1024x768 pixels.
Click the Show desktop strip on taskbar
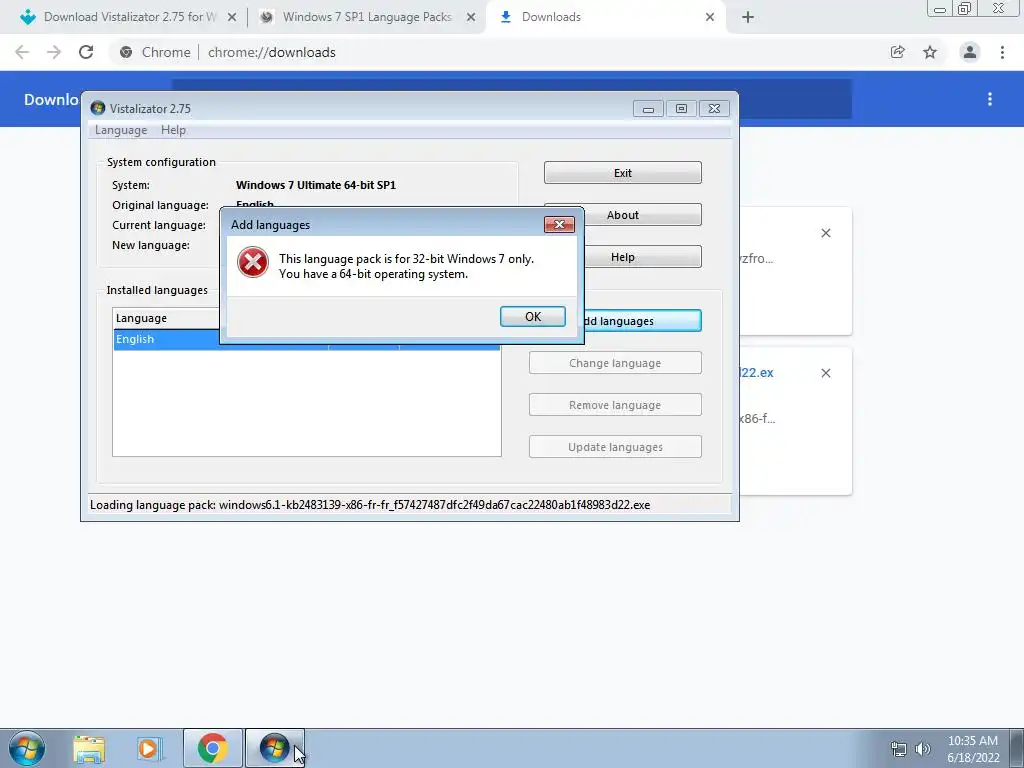tap(1016, 748)
